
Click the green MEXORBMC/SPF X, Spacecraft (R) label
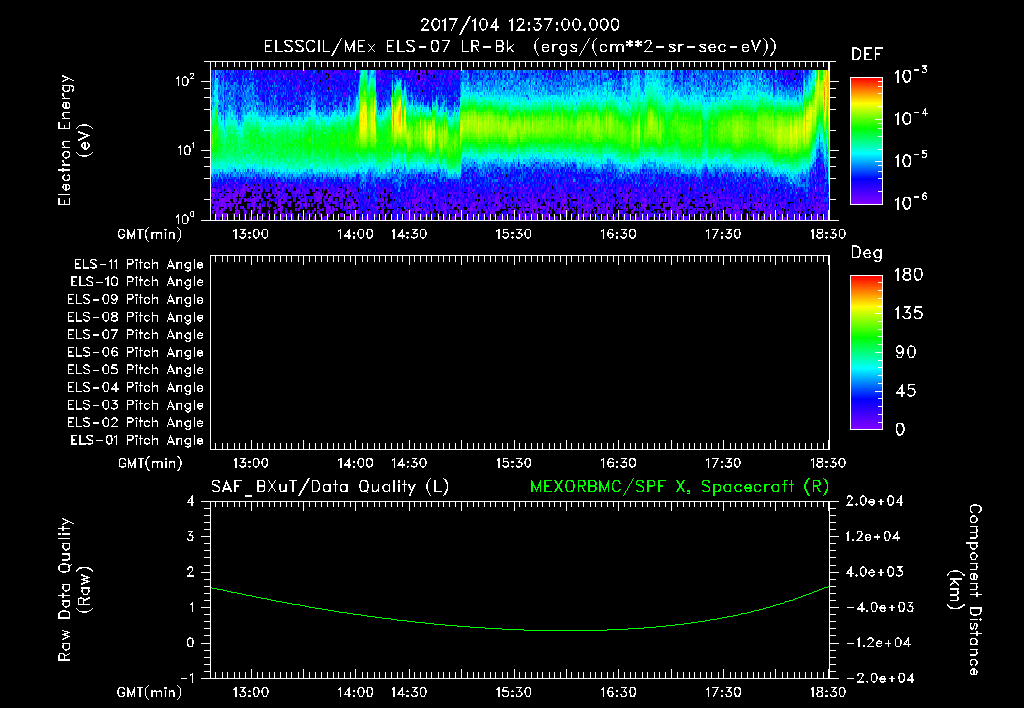tap(679, 487)
